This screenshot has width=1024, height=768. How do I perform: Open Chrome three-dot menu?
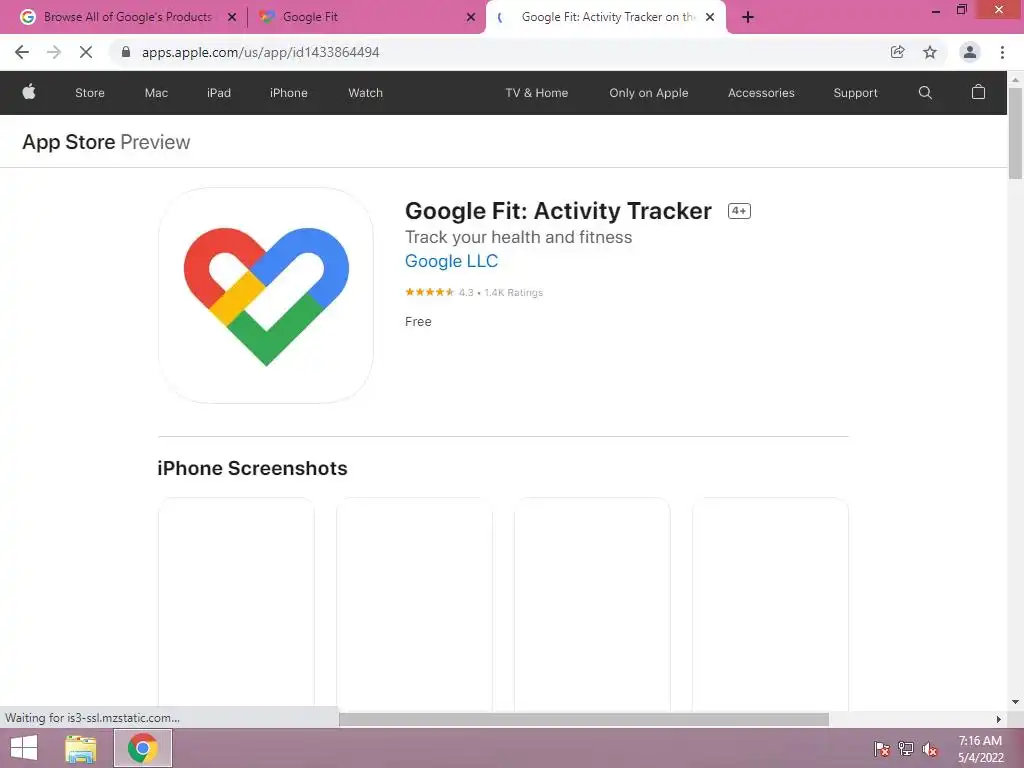tap(1002, 52)
